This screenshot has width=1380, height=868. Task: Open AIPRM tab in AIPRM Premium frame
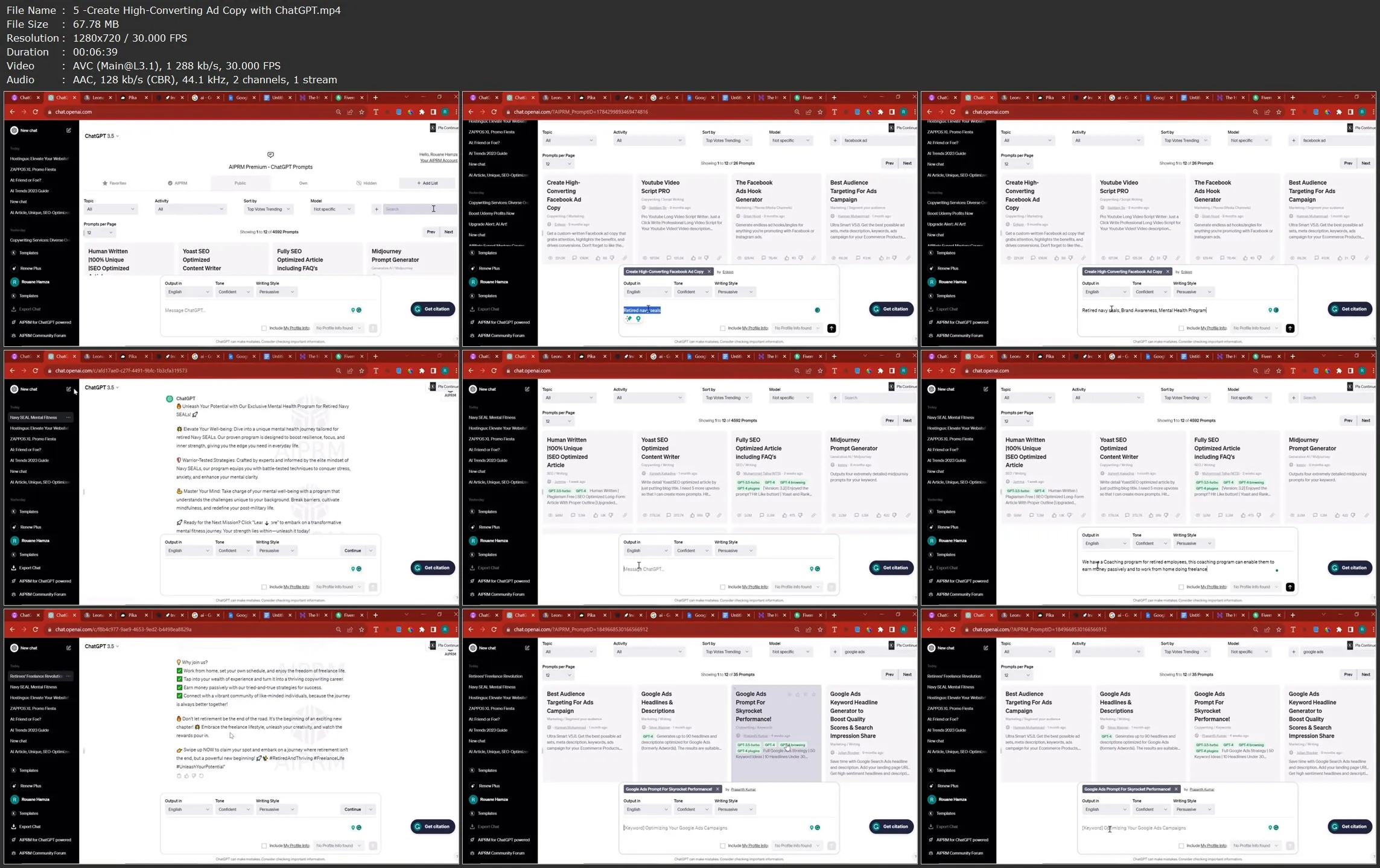coord(178,183)
